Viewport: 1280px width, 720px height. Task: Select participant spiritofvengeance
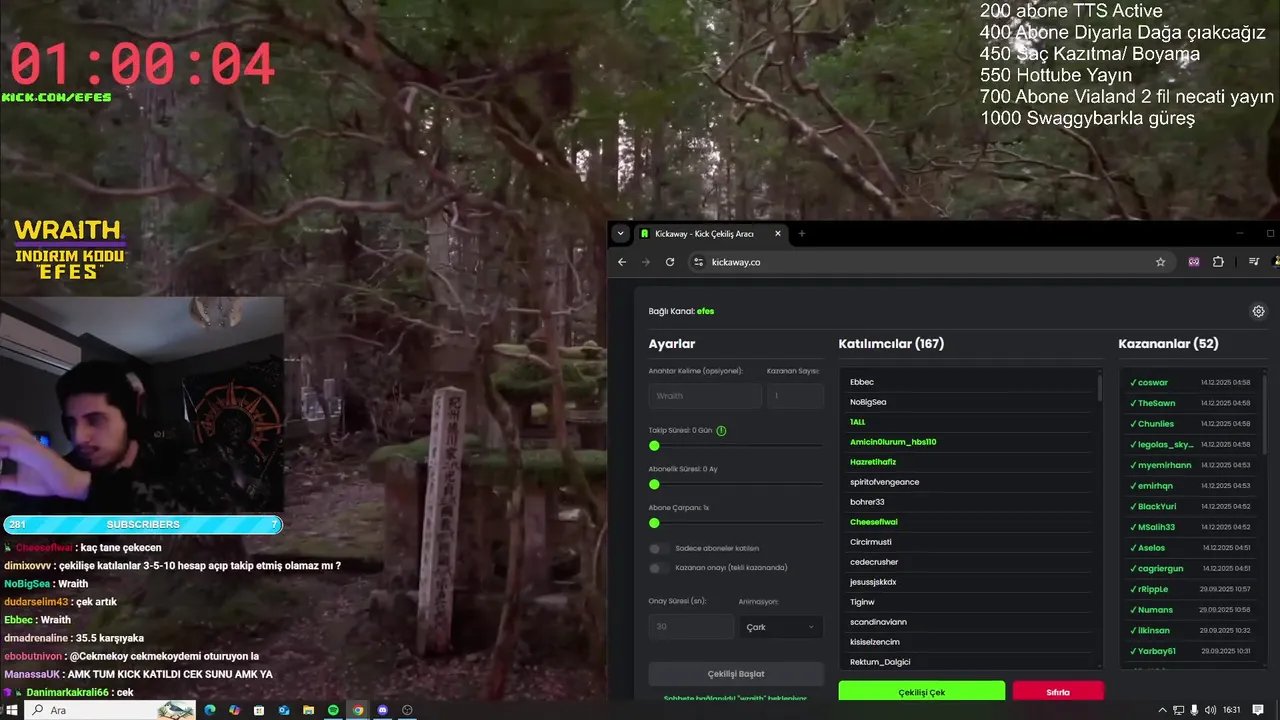(884, 482)
